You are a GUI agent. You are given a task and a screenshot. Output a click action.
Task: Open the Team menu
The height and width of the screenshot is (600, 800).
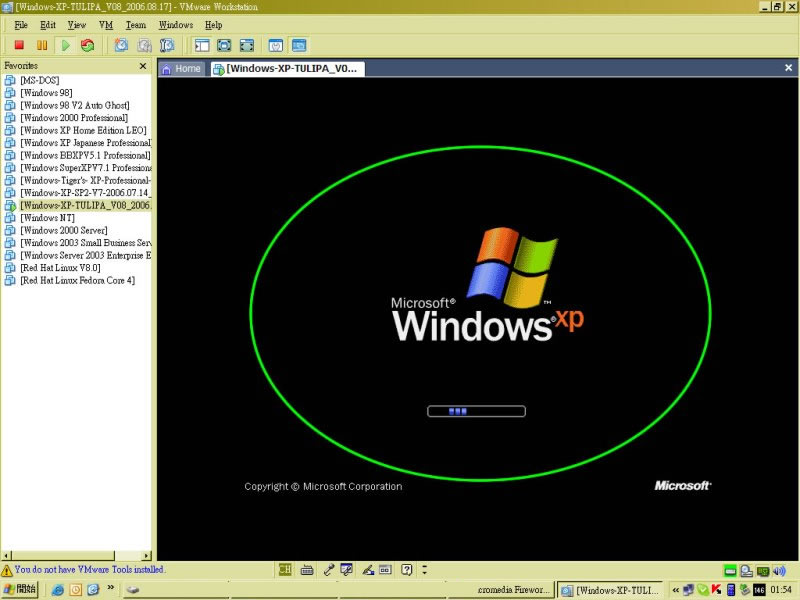click(136, 25)
